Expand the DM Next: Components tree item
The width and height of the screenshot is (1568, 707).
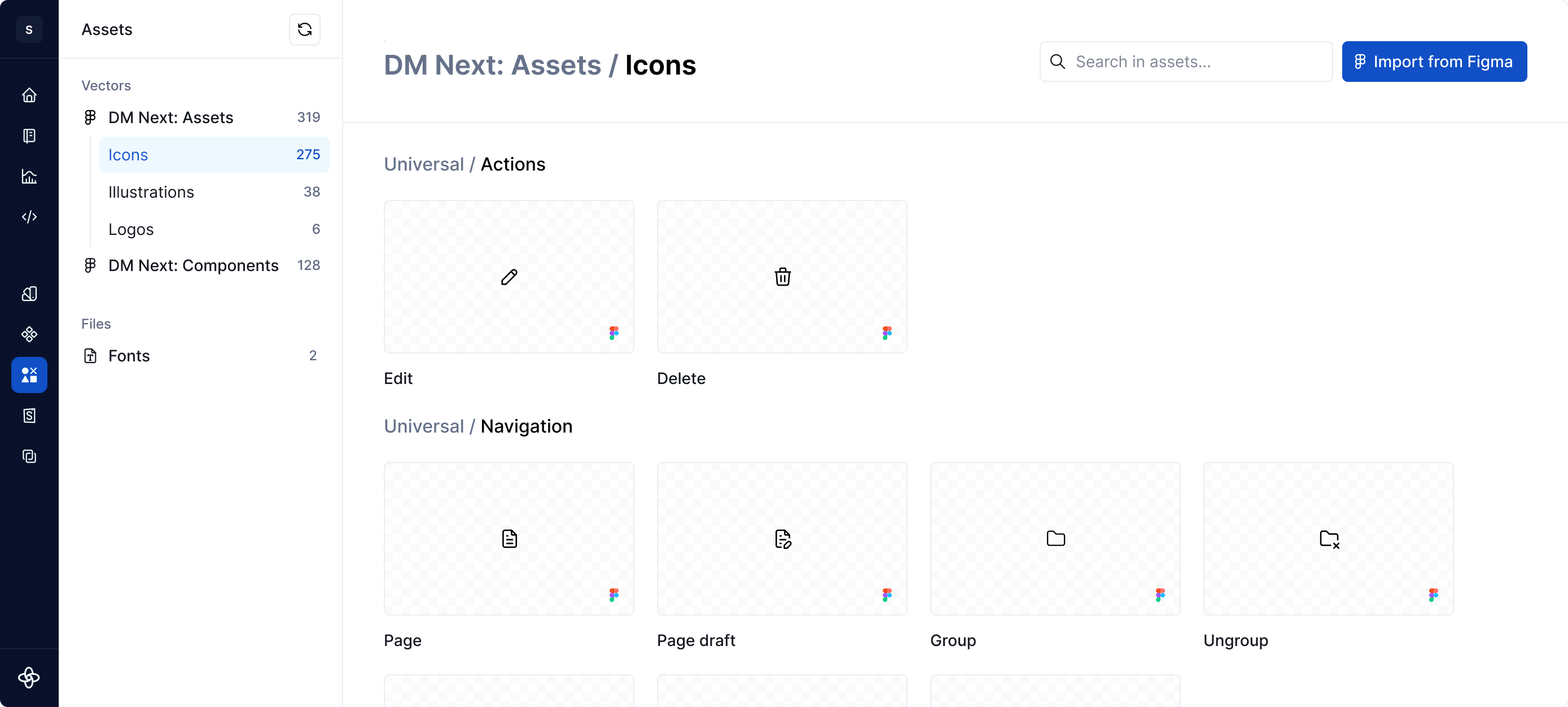point(193,265)
